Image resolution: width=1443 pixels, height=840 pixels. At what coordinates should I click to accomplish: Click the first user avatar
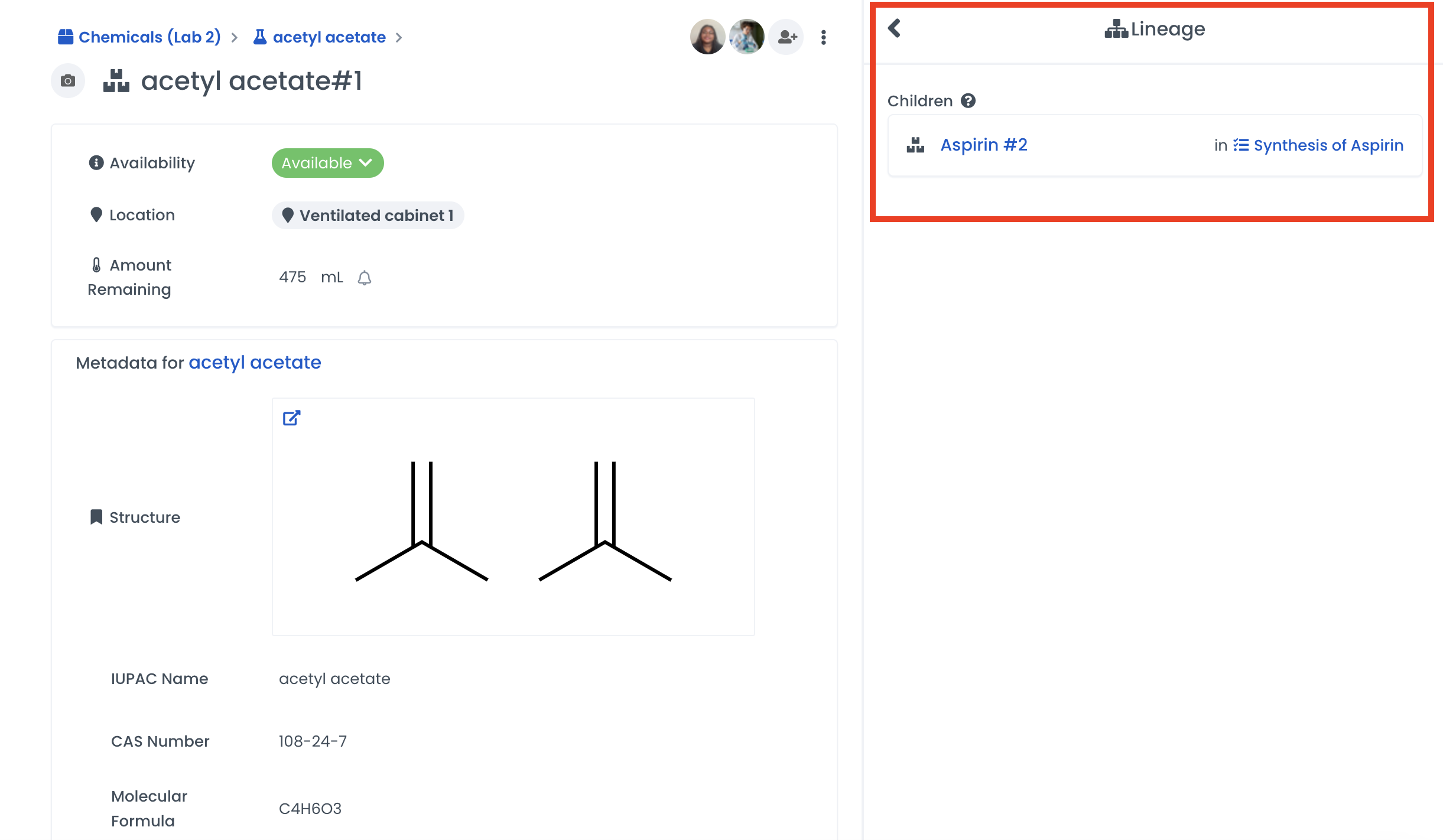[x=707, y=37]
